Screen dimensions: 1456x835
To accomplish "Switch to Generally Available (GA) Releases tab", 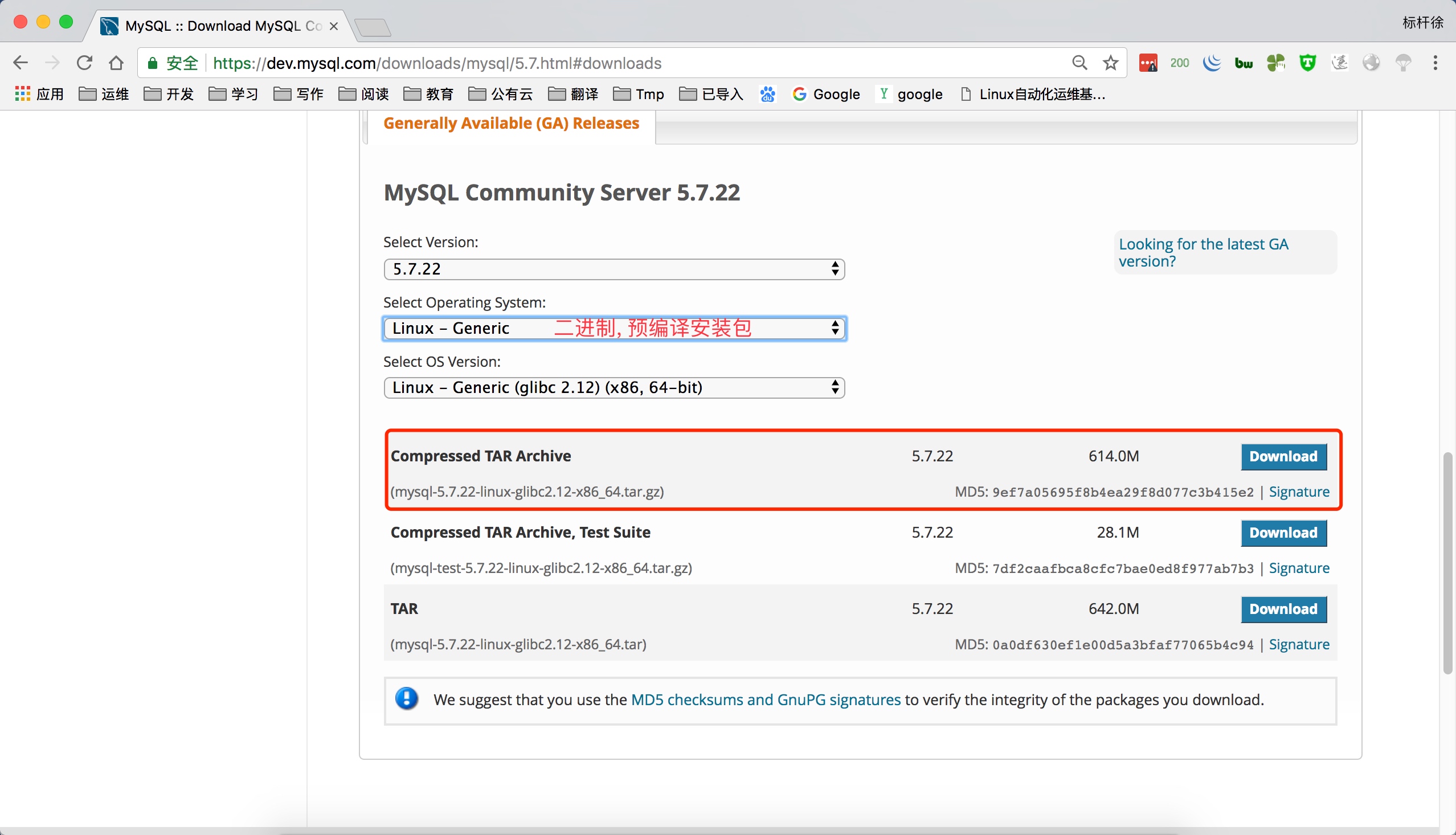I will click(x=511, y=123).
